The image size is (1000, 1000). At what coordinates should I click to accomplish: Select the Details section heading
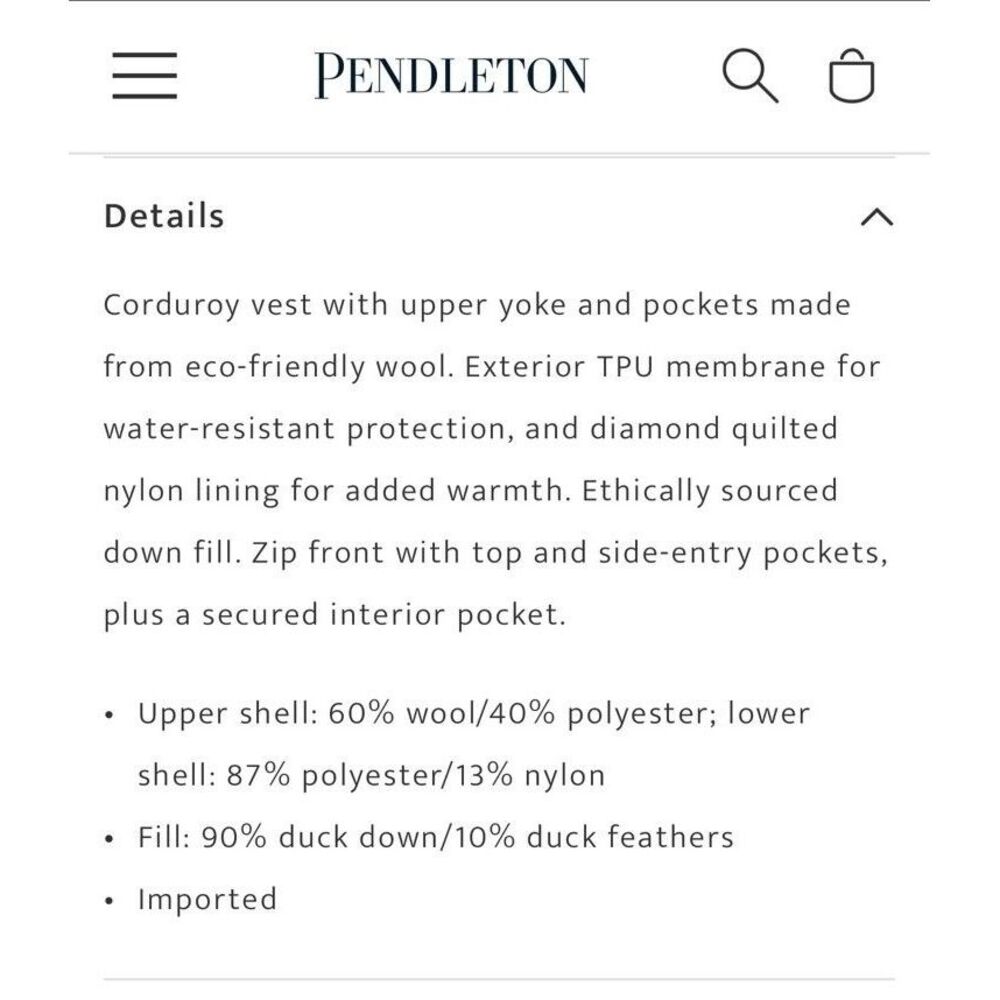[163, 215]
